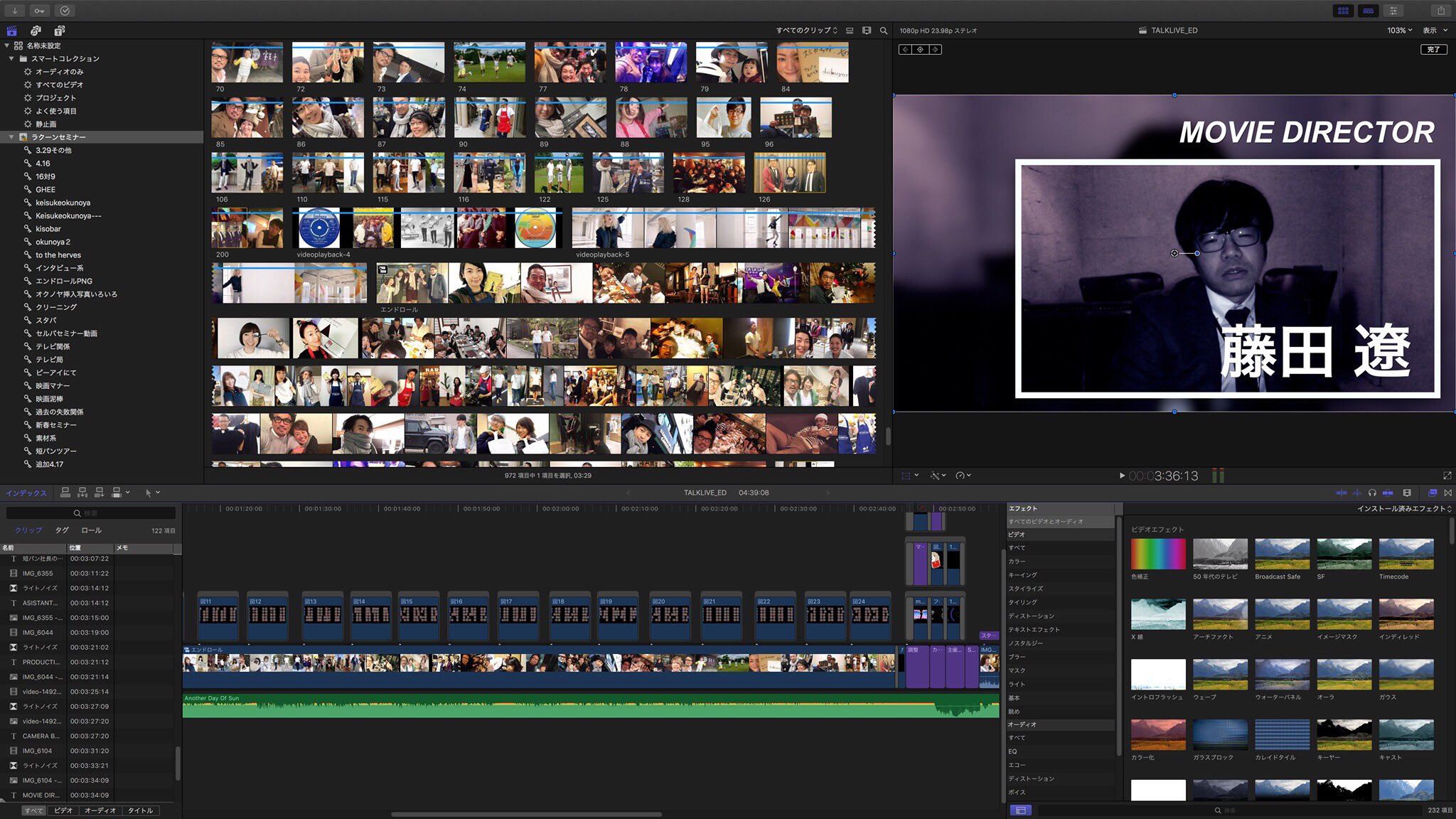Toggle browser list view icon
The image size is (1456, 819).
click(850, 31)
